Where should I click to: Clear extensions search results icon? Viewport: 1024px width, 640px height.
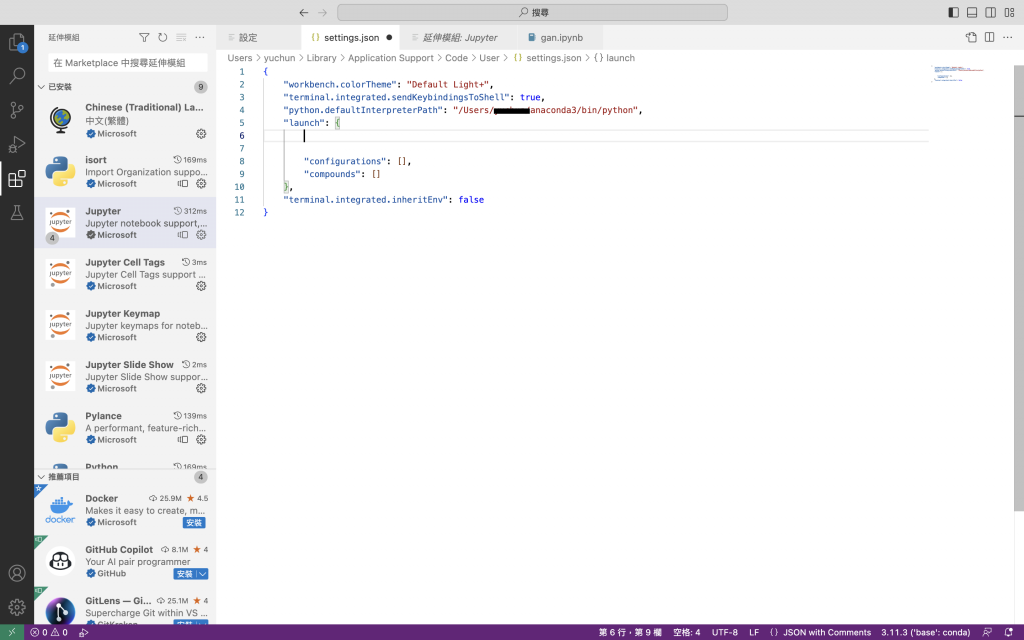(181, 37)
